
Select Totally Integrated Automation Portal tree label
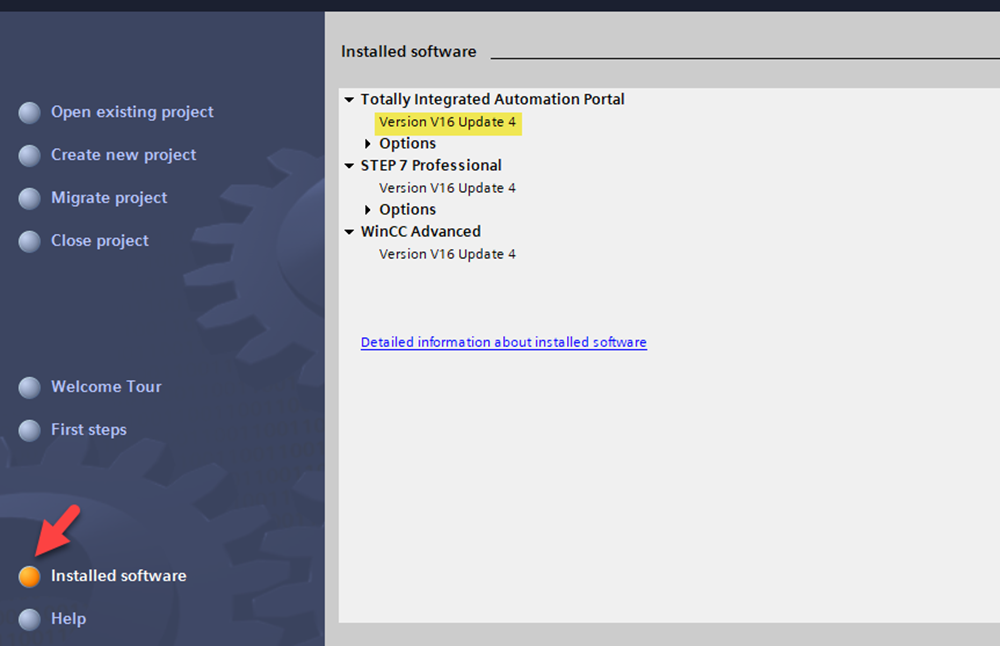click(492, 99)
